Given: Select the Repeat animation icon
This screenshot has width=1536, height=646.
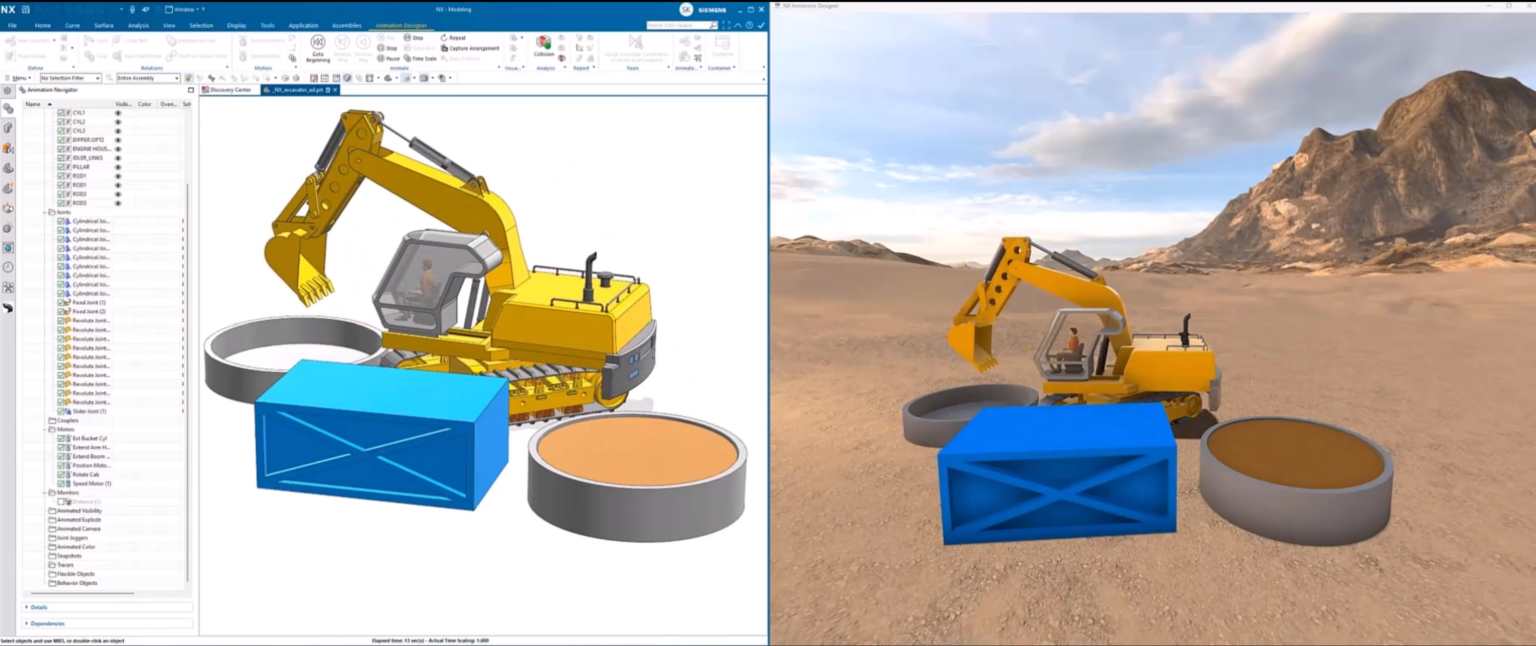Looking at the screenshot, I should (444, 38).
